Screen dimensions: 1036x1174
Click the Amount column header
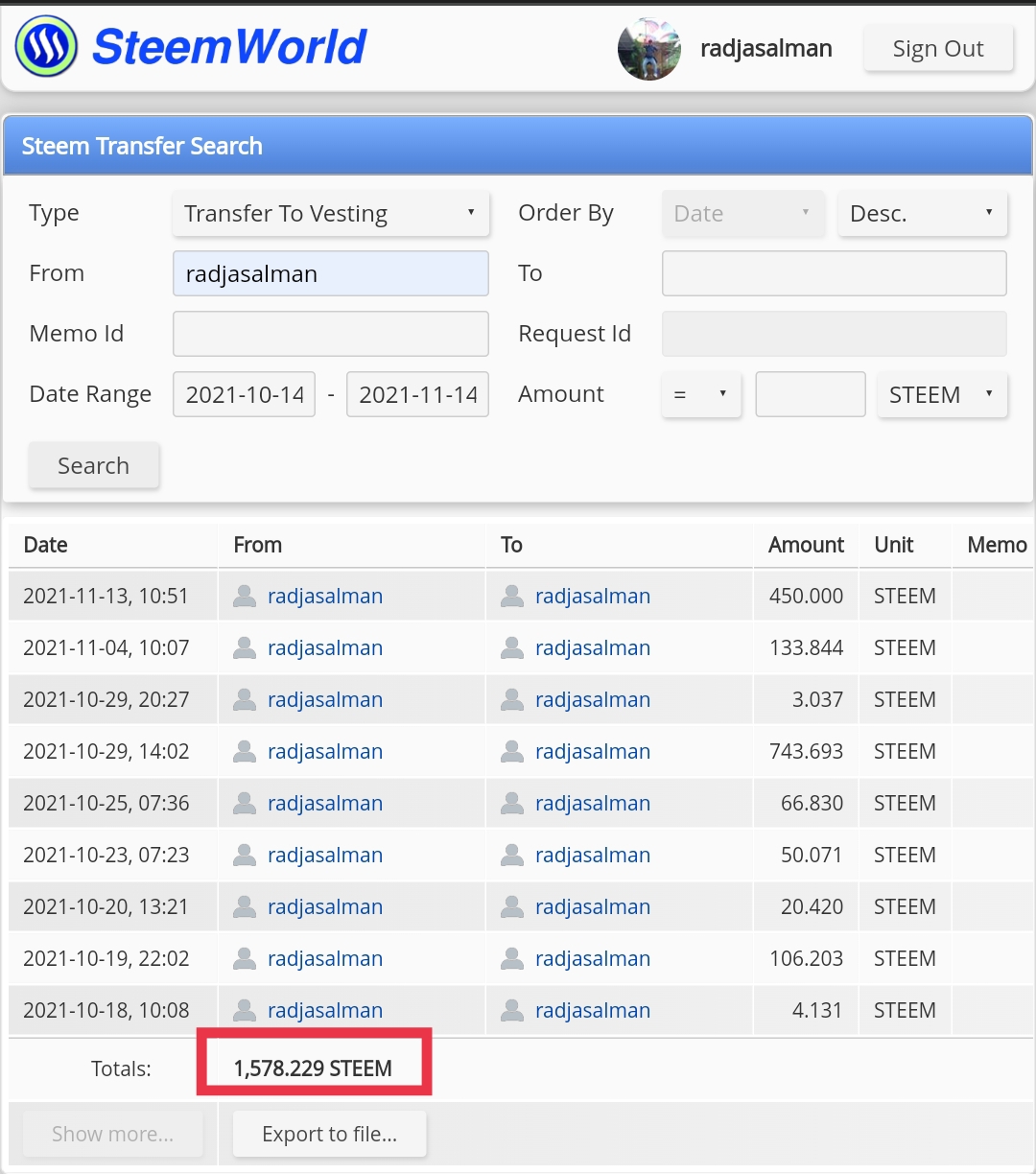pos(806,545)
